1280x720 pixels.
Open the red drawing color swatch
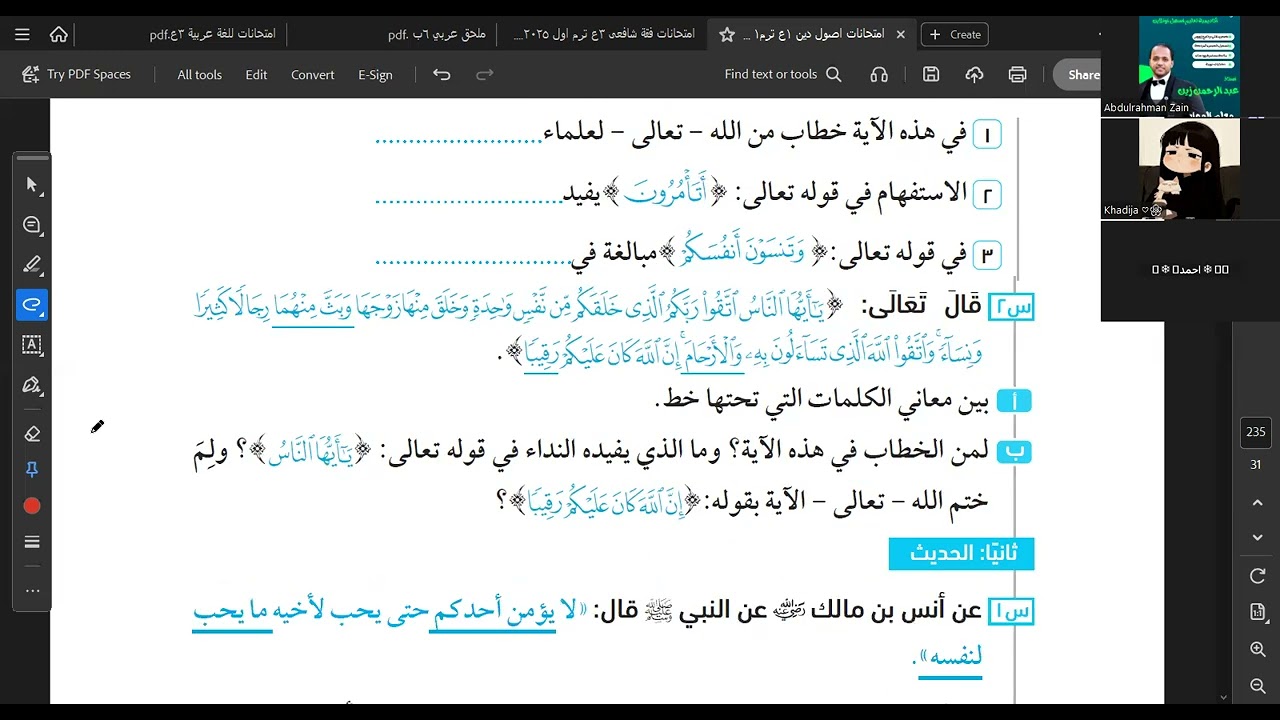pyautogui.click(x=32, y=506)
